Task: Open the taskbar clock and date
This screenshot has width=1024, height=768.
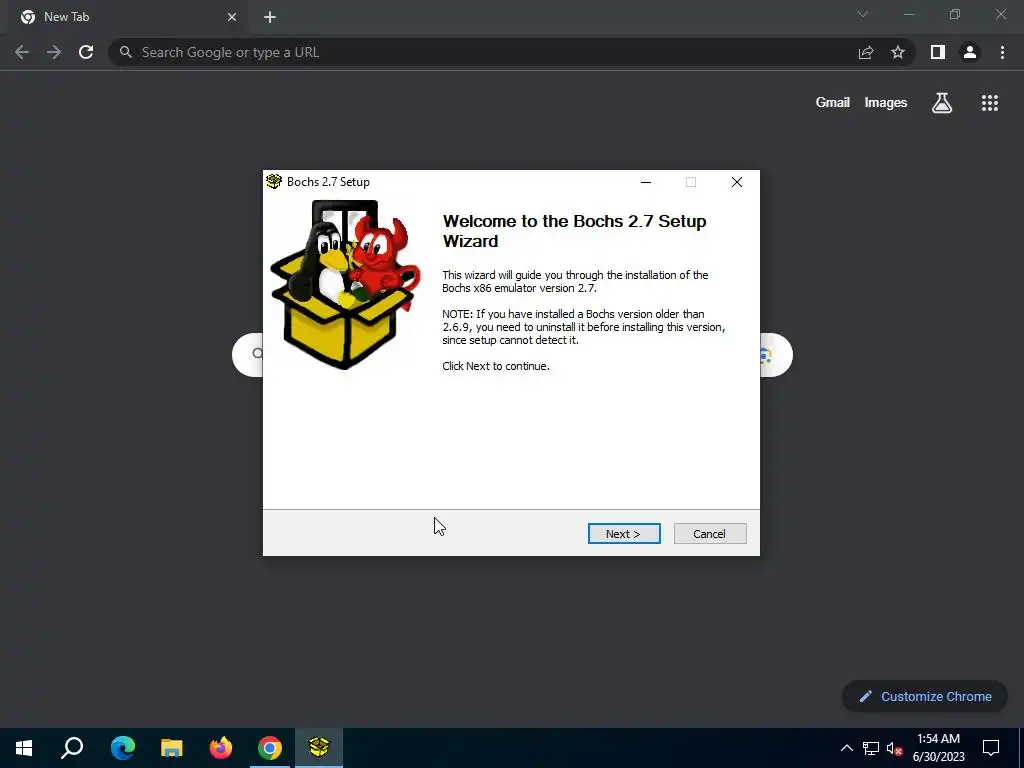Action: tap(938, 748)
